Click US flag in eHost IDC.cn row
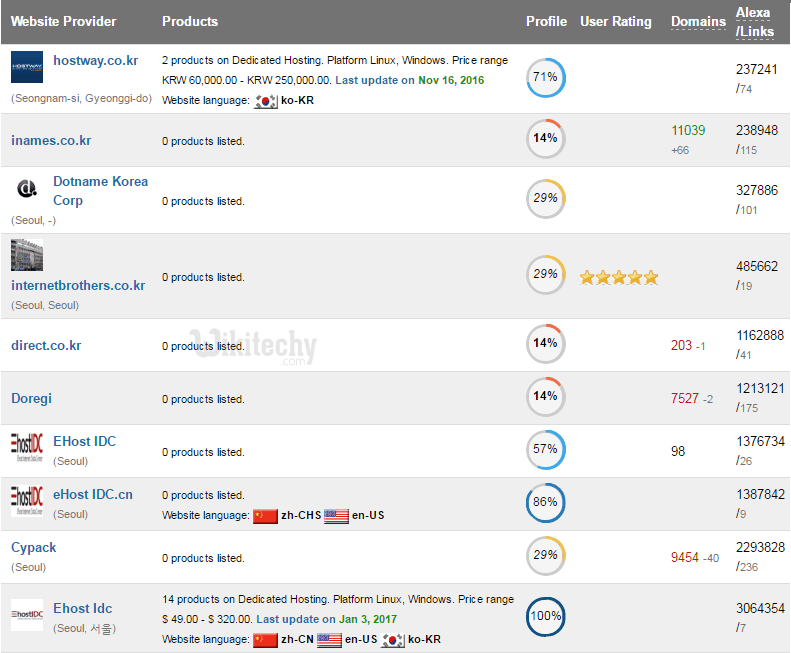The width and height of the screenshot is (791, 653). [336, 516]
